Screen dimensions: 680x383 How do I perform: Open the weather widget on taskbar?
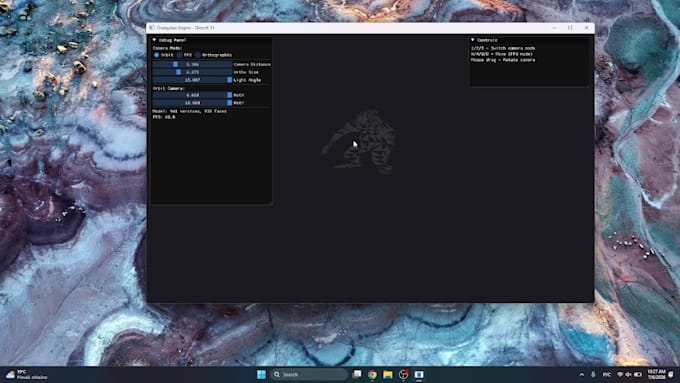[26, 375]
